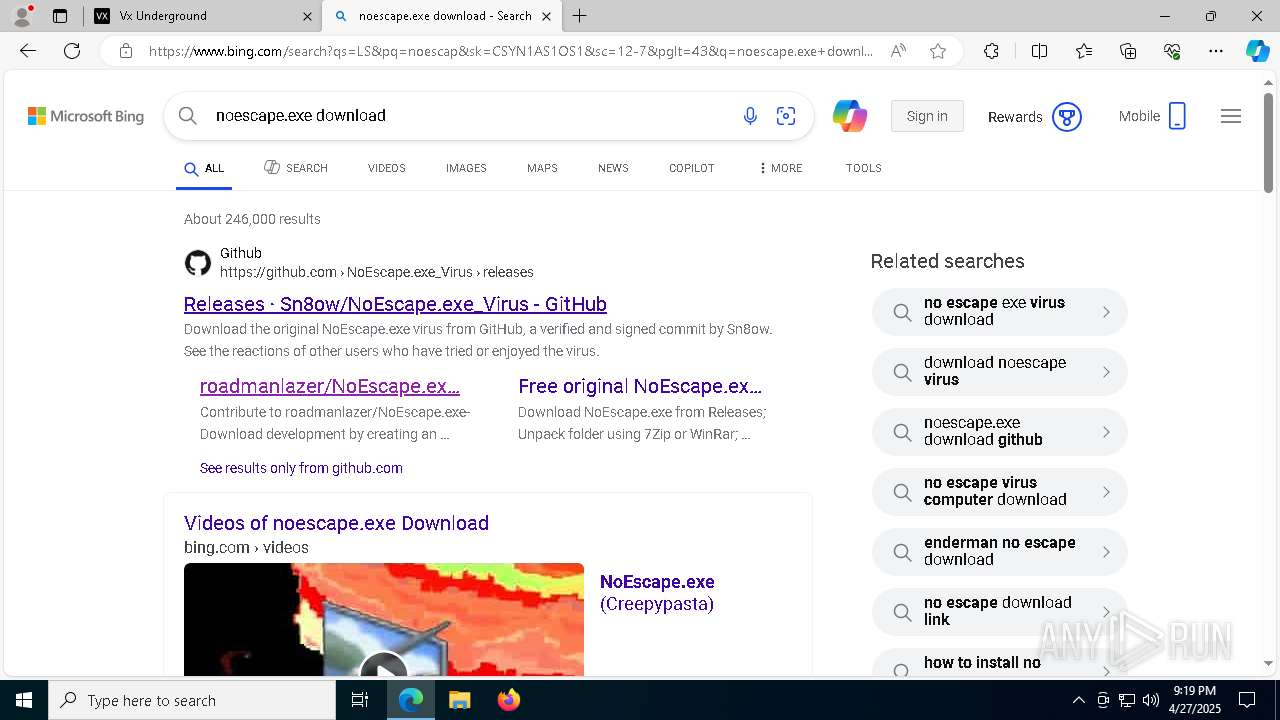Switch to the MAPS tab
Screen dimensions: 1280x720
coord(542,168)
